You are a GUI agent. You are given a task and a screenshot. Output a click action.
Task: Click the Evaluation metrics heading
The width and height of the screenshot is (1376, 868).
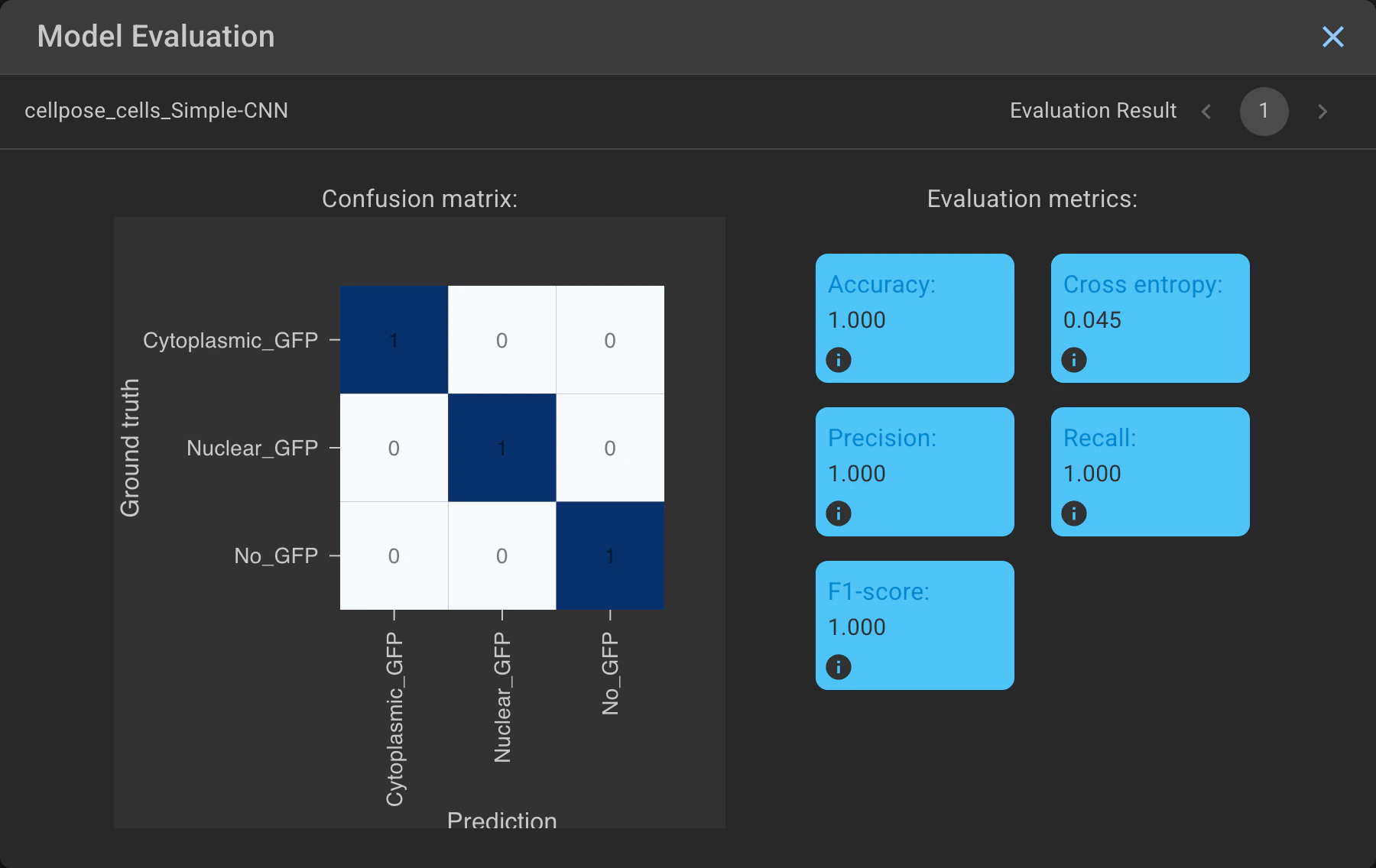pos(1032,199)
